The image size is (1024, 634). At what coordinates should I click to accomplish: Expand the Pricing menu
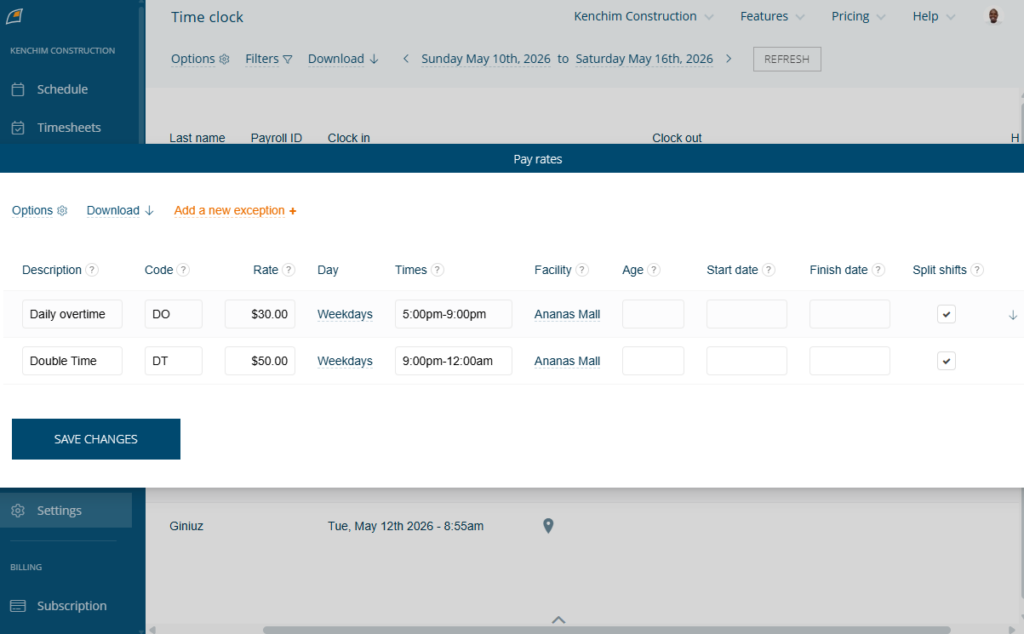858,16
